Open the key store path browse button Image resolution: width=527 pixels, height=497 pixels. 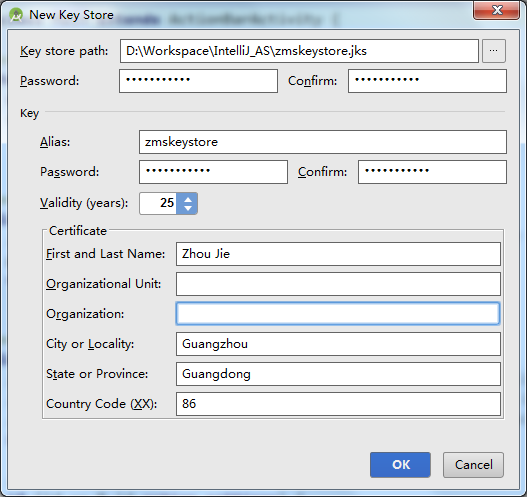coord(494,51)
